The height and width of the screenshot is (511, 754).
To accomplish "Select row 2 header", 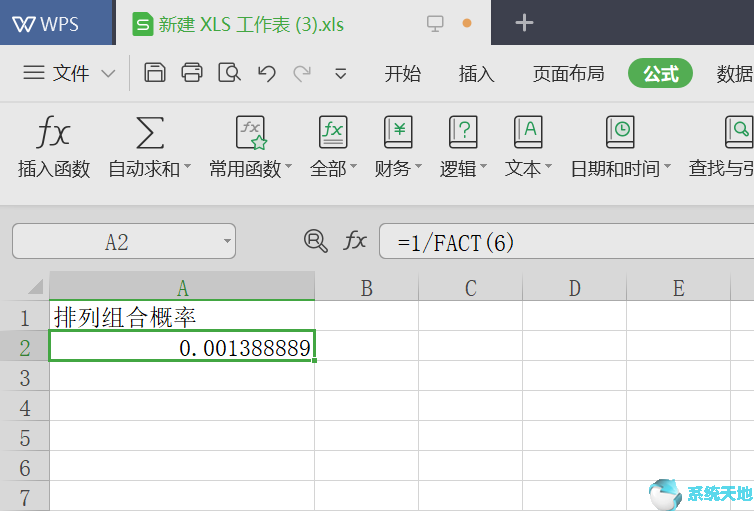I will pos(25,346).
